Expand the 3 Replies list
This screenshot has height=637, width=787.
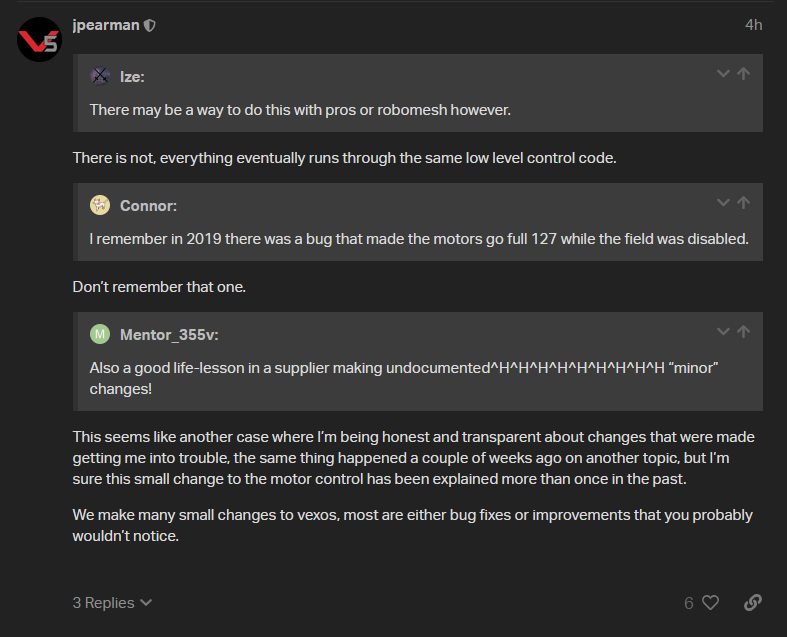coord(112,603)
